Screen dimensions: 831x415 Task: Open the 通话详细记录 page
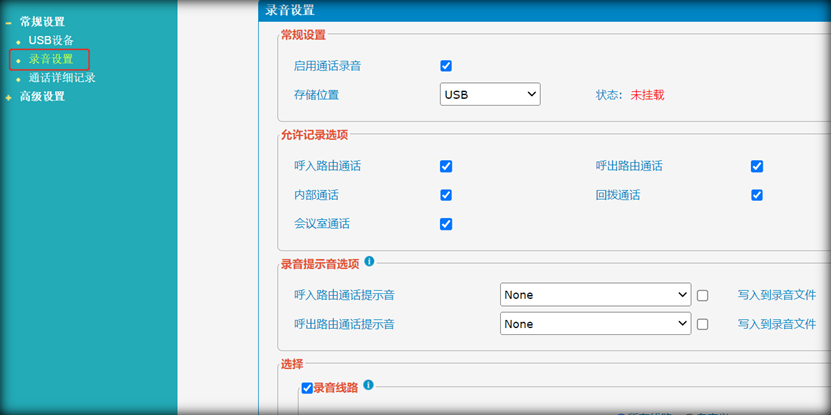pyautogui.click(x=62, y=78)
